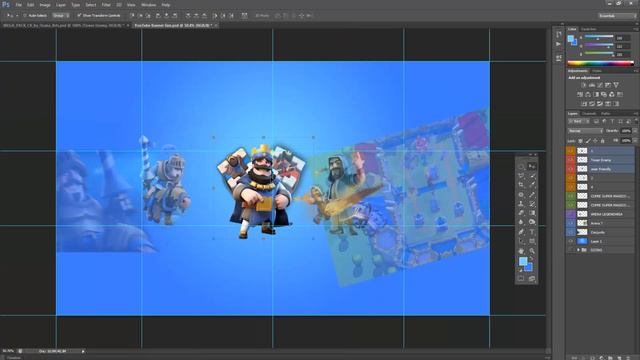Select the Hand tool
640x360 pixels.
coord(521,251)
